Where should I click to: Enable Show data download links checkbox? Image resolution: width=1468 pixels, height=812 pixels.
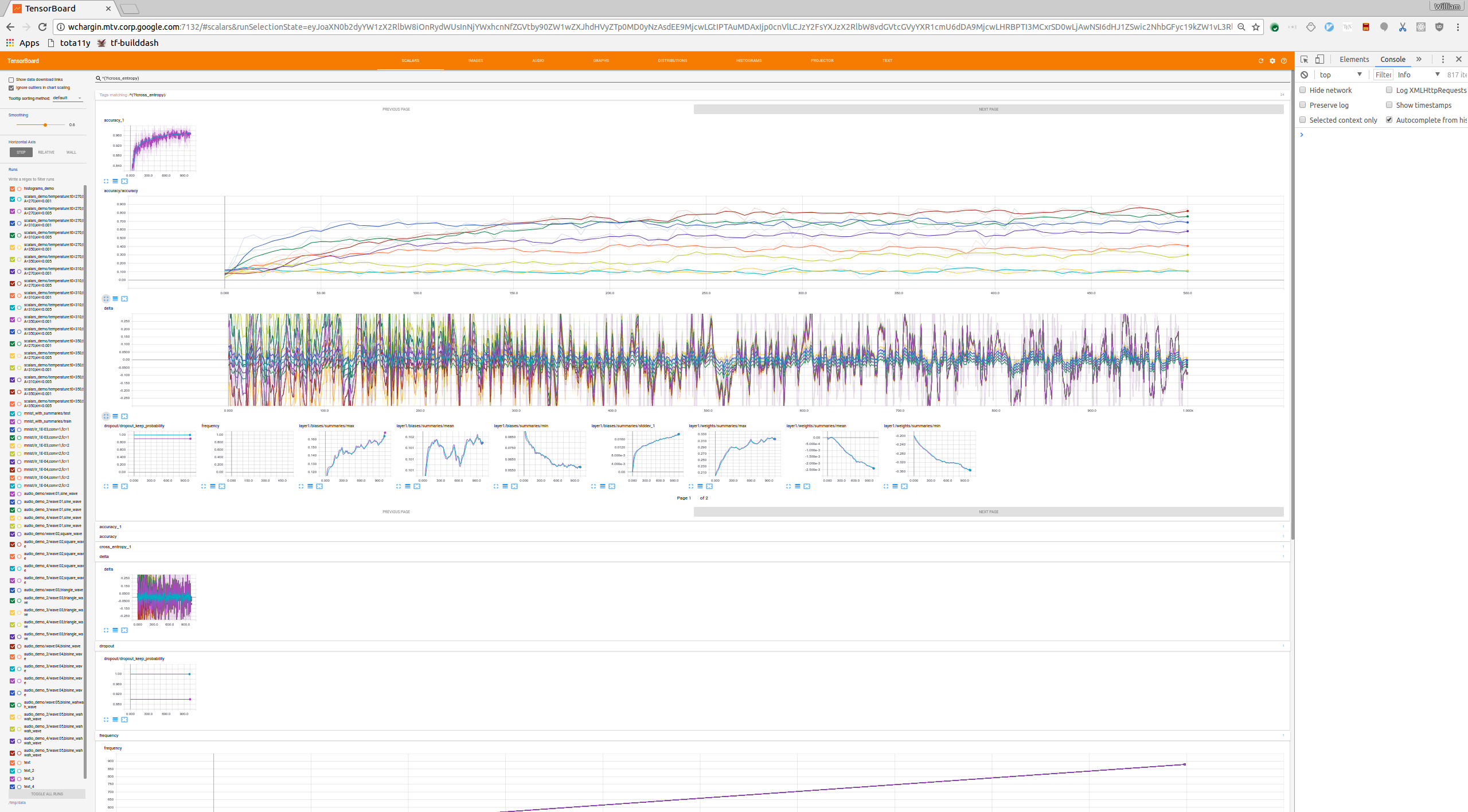point(11,80)
